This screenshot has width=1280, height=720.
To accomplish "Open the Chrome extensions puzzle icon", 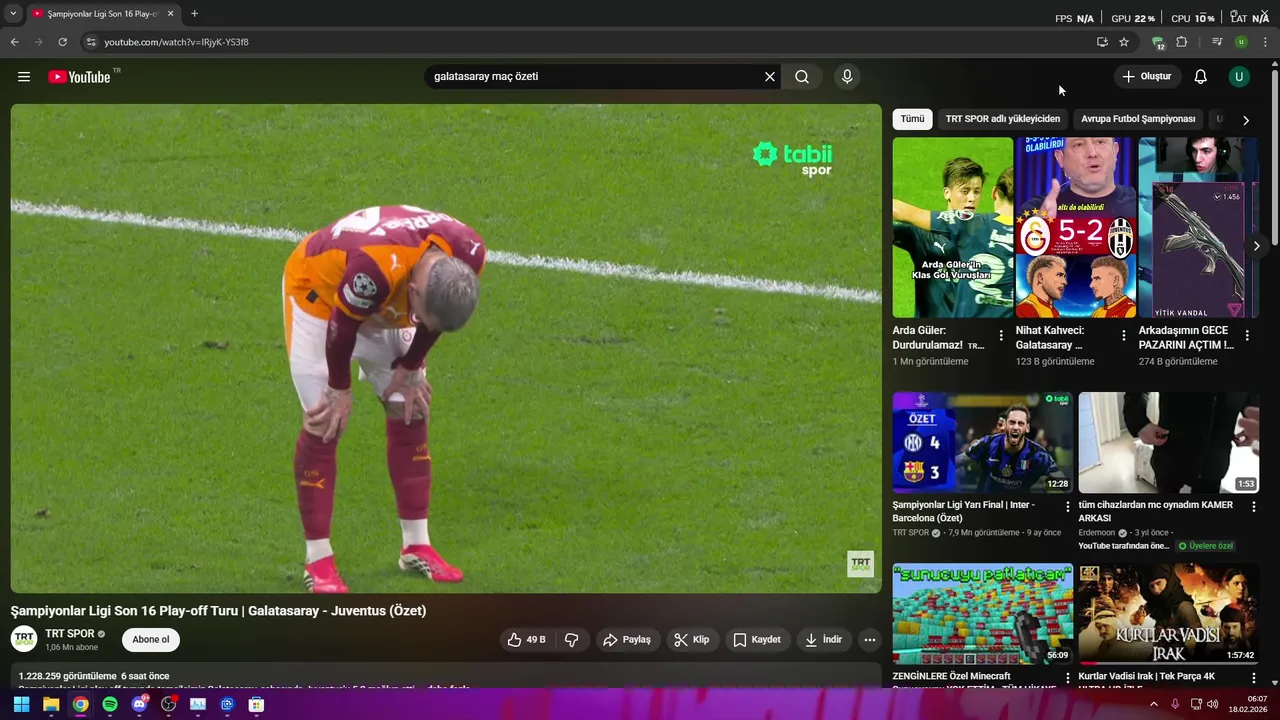I will 1182,42.
